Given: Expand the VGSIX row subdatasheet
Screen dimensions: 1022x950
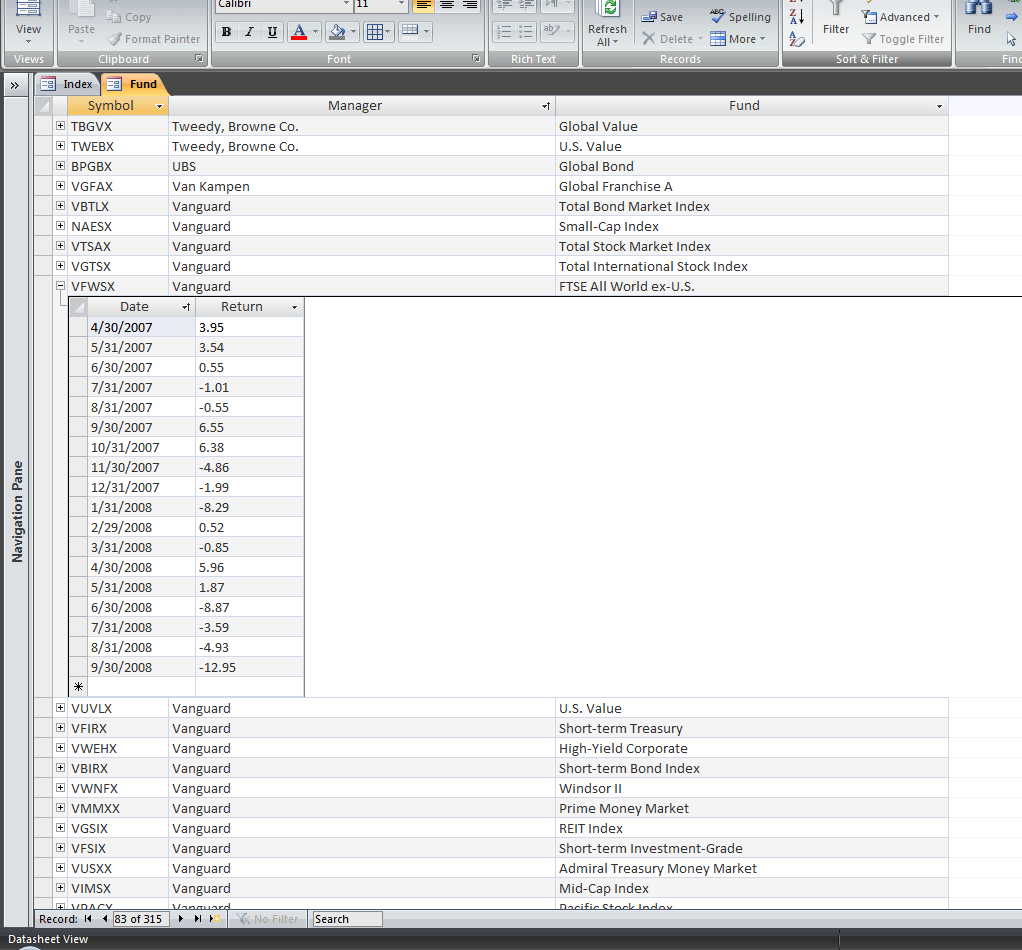Looking at the screenshot, I should point(61,828).
